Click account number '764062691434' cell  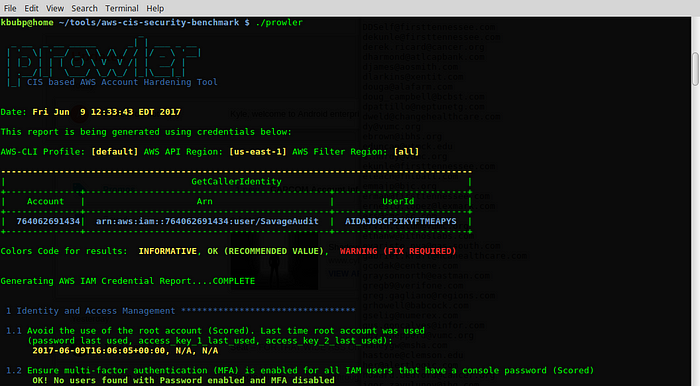[x=48, y=221]
